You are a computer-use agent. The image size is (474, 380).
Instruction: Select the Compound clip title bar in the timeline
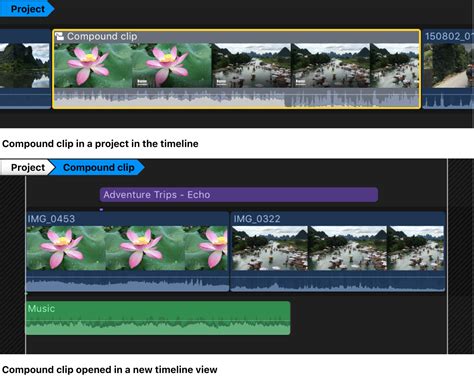tap(236, 36)
